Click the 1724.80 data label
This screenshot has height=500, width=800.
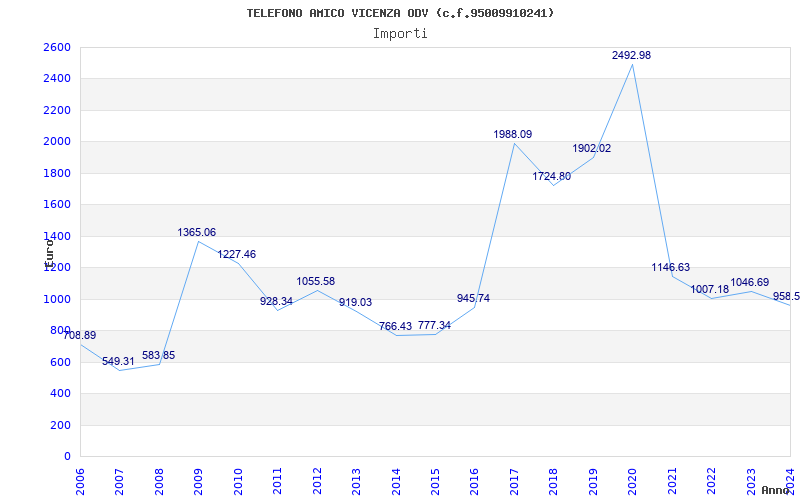552,177
